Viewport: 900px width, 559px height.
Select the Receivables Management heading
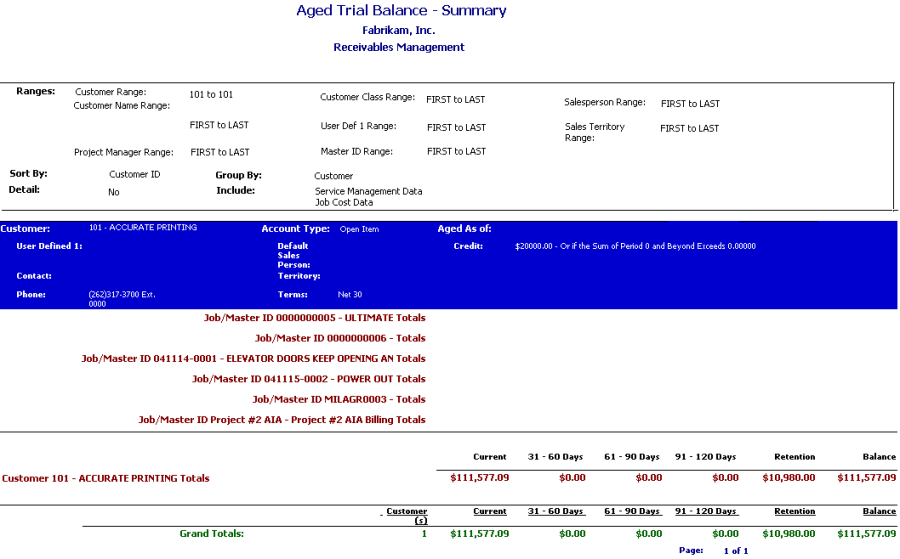tap(398, 47)
